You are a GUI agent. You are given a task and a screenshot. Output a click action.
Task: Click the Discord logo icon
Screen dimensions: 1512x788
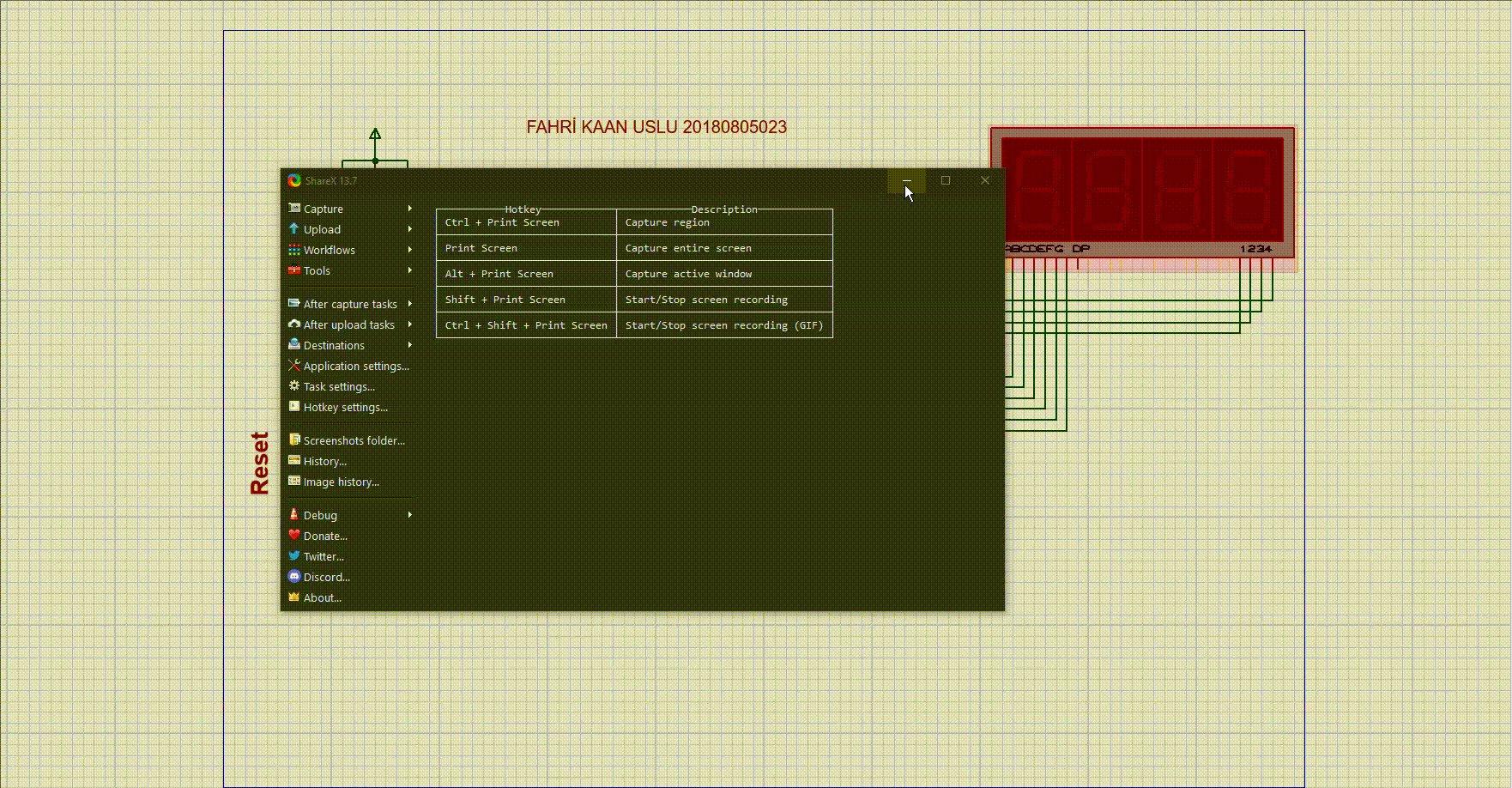click(294, 577)
